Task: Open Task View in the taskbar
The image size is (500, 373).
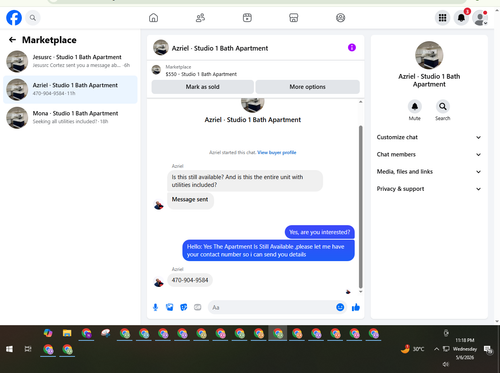Action: pyautogui.click(x=28, y=349)
